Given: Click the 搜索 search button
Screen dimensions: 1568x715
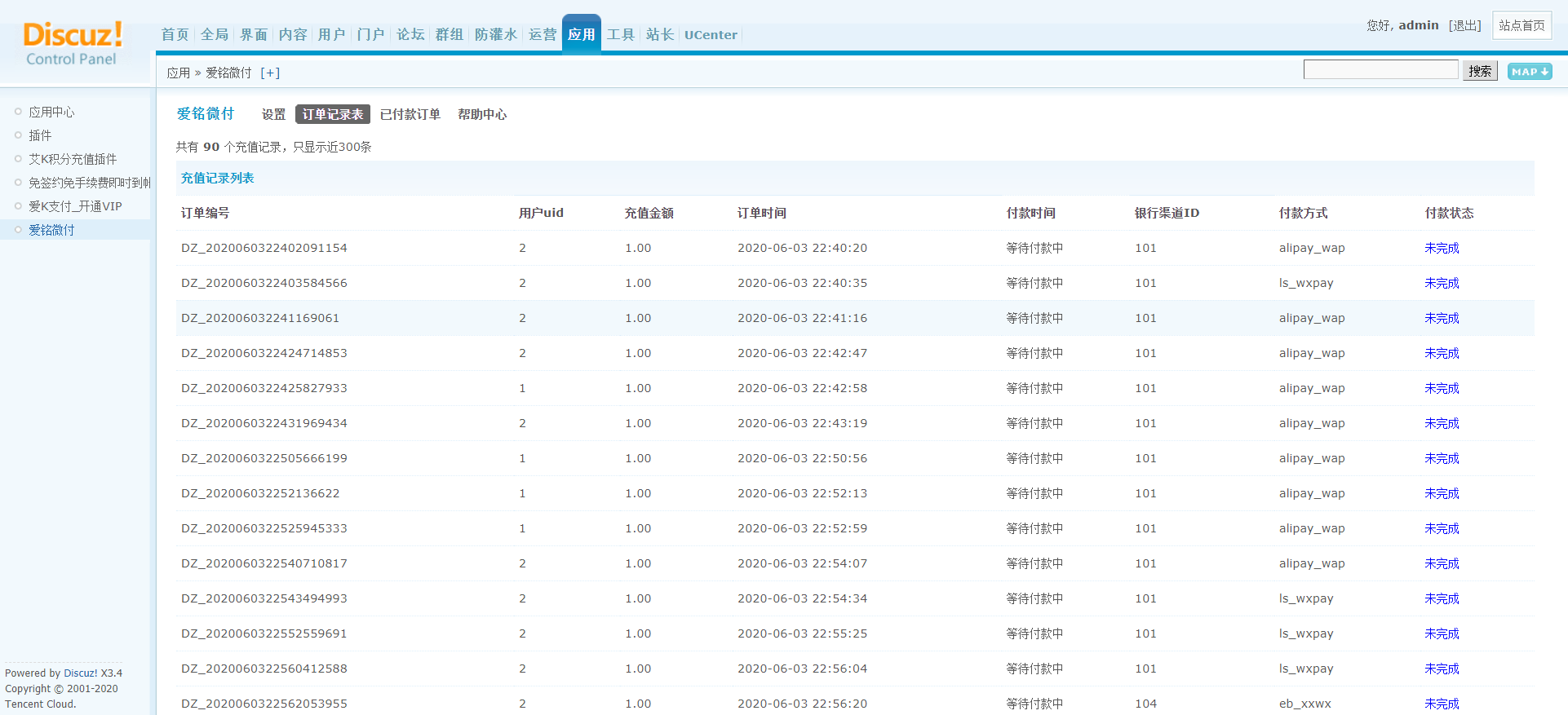Looking at the screenshot, I should [1480, 71].
